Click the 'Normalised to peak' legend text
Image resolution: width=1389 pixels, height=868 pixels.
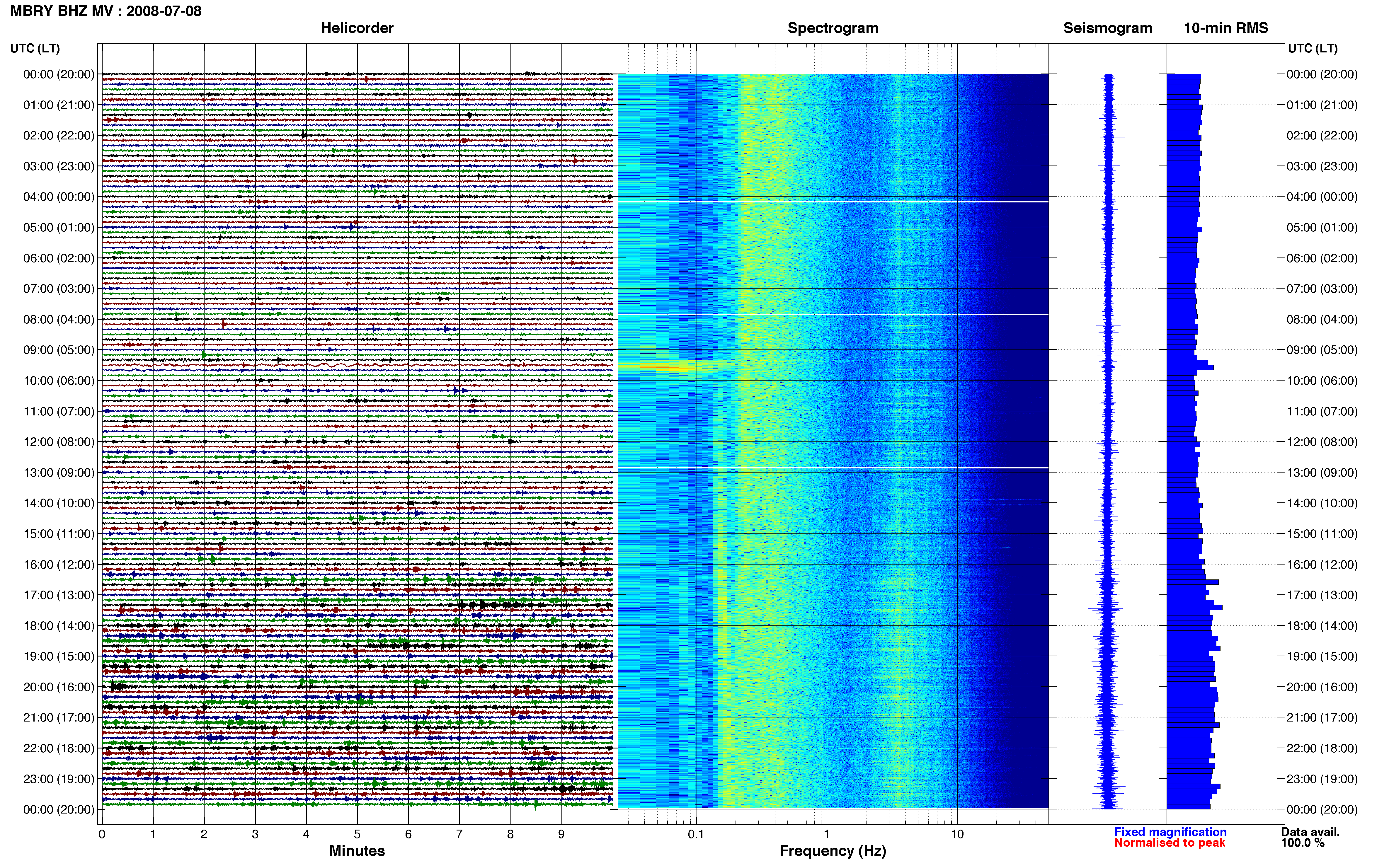click(1170, 843)
